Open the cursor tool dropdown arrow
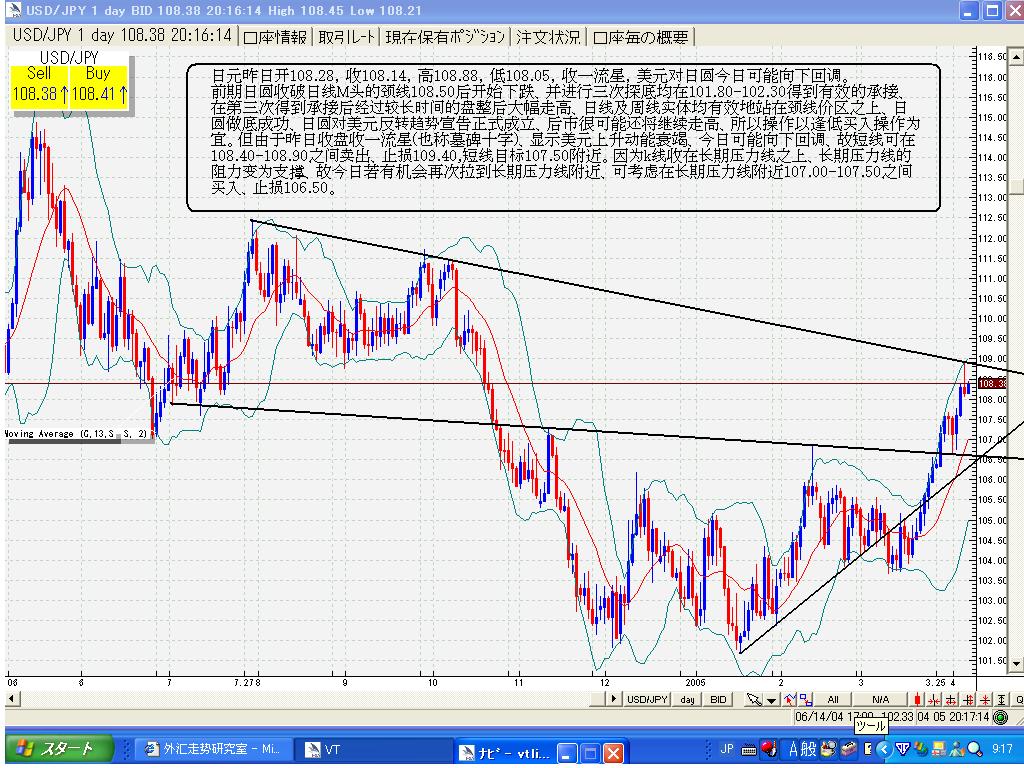This screenshot has width=1024, height=768. (x=771, y=699)
